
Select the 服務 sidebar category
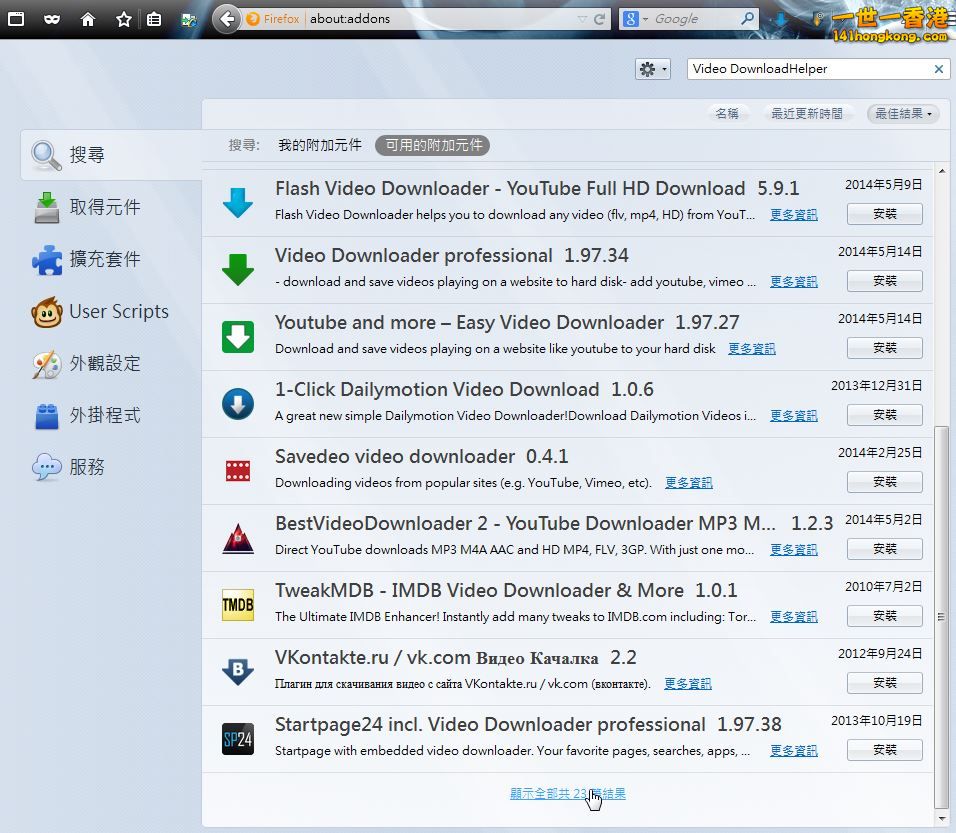tap(112, 467)
